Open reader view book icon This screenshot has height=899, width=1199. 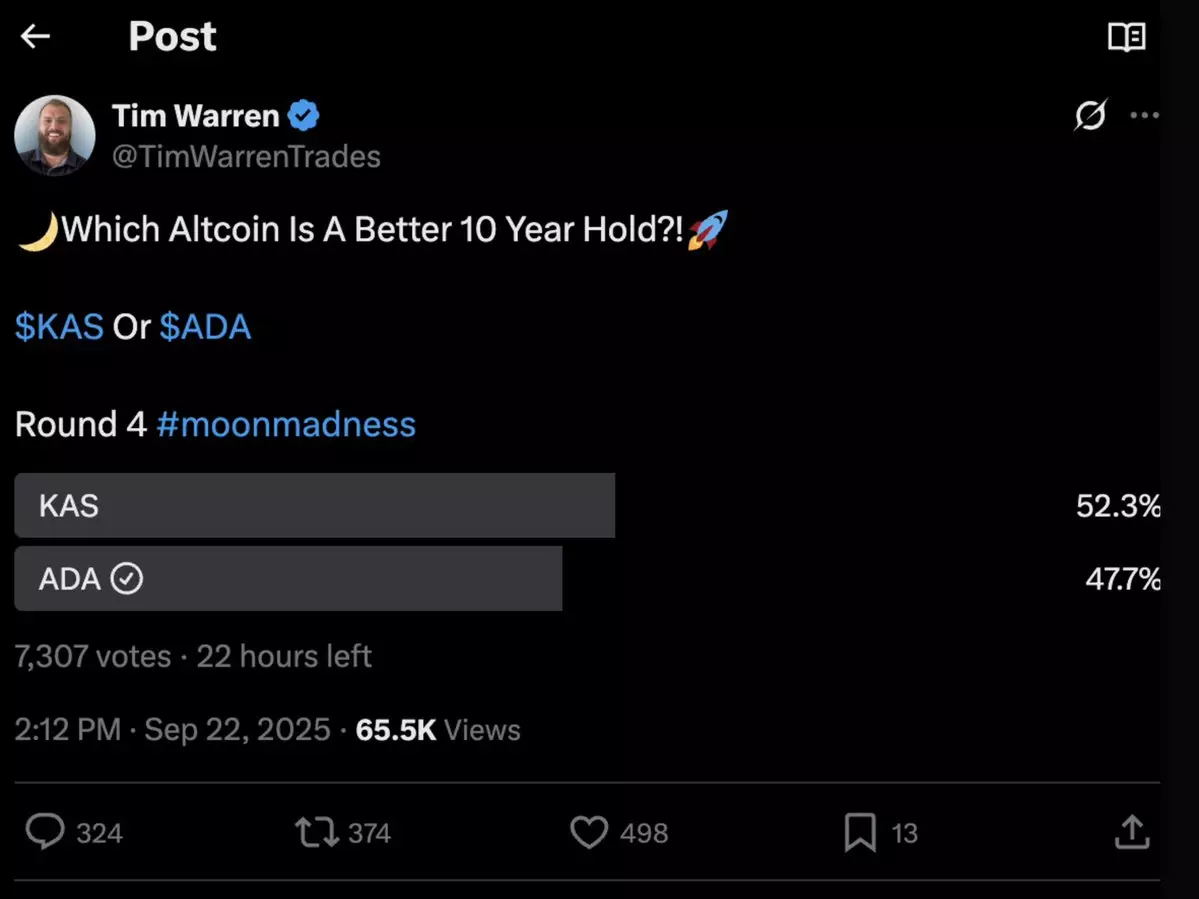1126,38
